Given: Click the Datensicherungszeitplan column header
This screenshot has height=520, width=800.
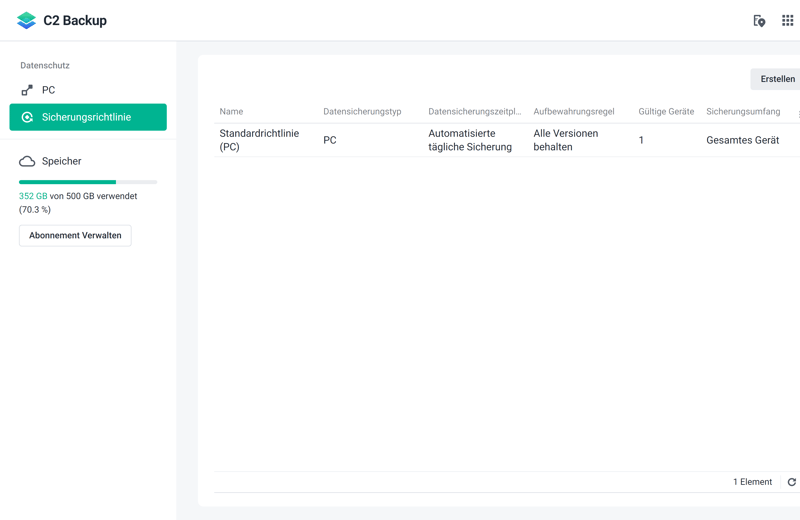Looking at the screenshot, I should (x=474, y=112).
